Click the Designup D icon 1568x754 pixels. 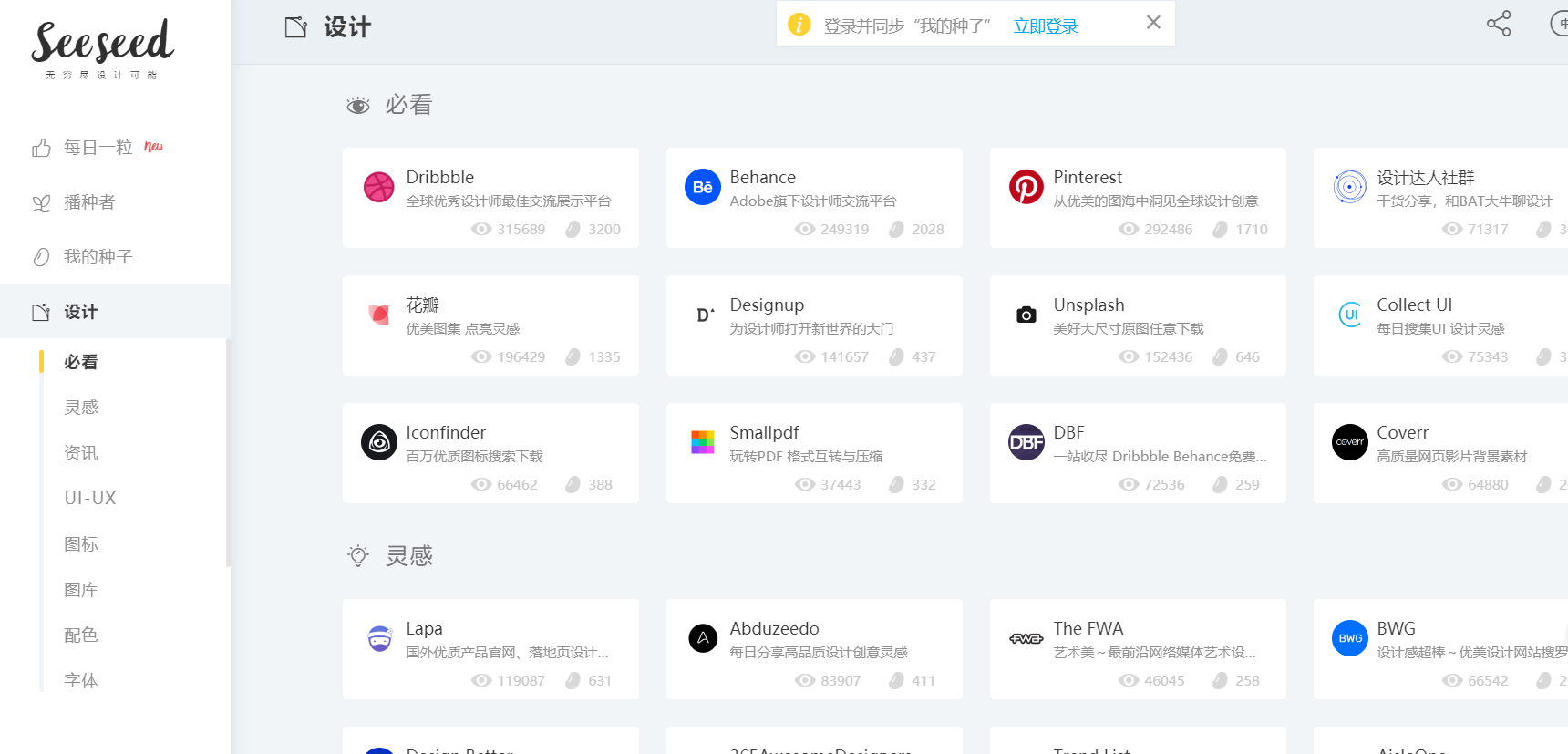click(x=704, y=315)
